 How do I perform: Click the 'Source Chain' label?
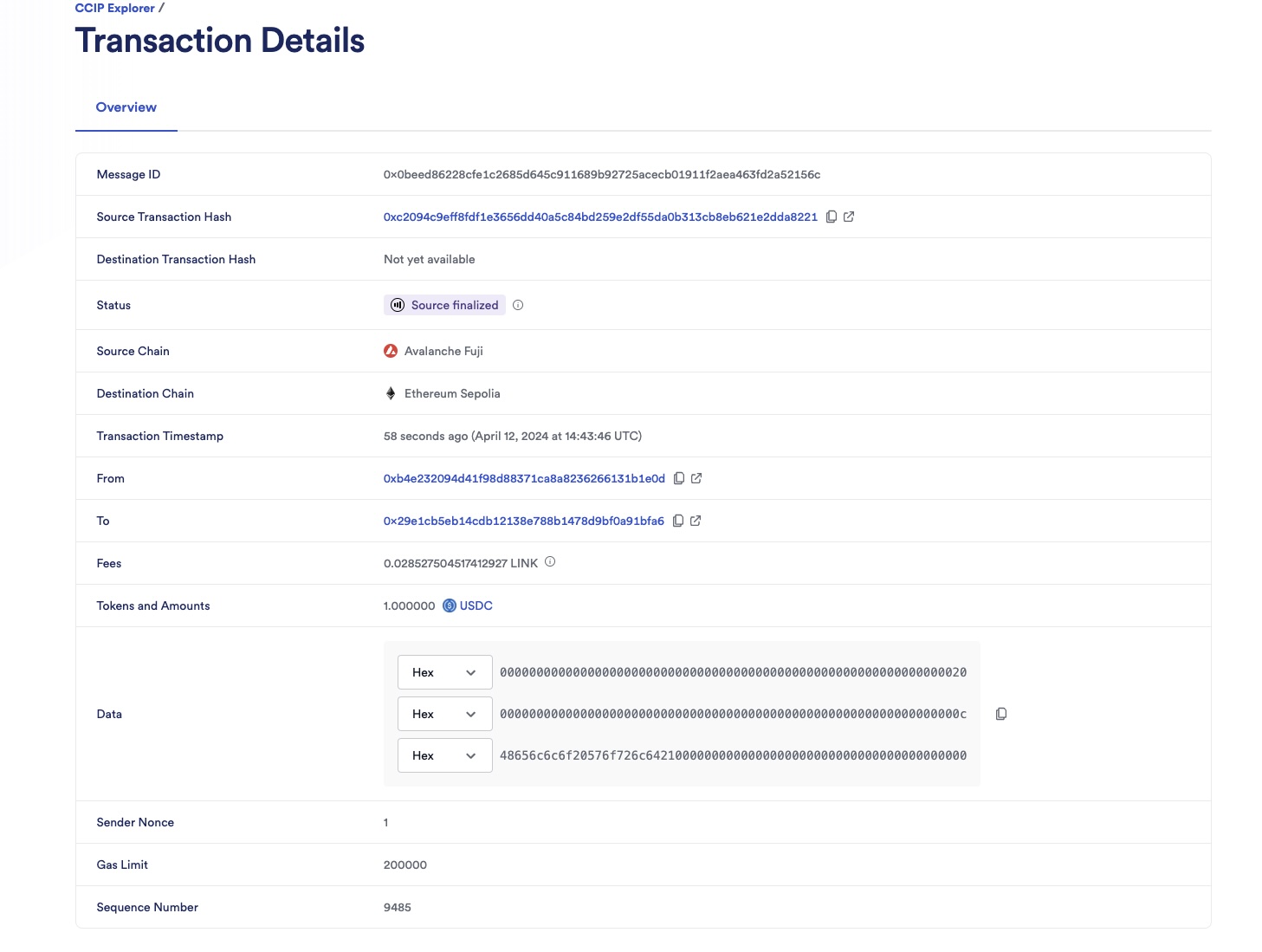coord(133,351)
